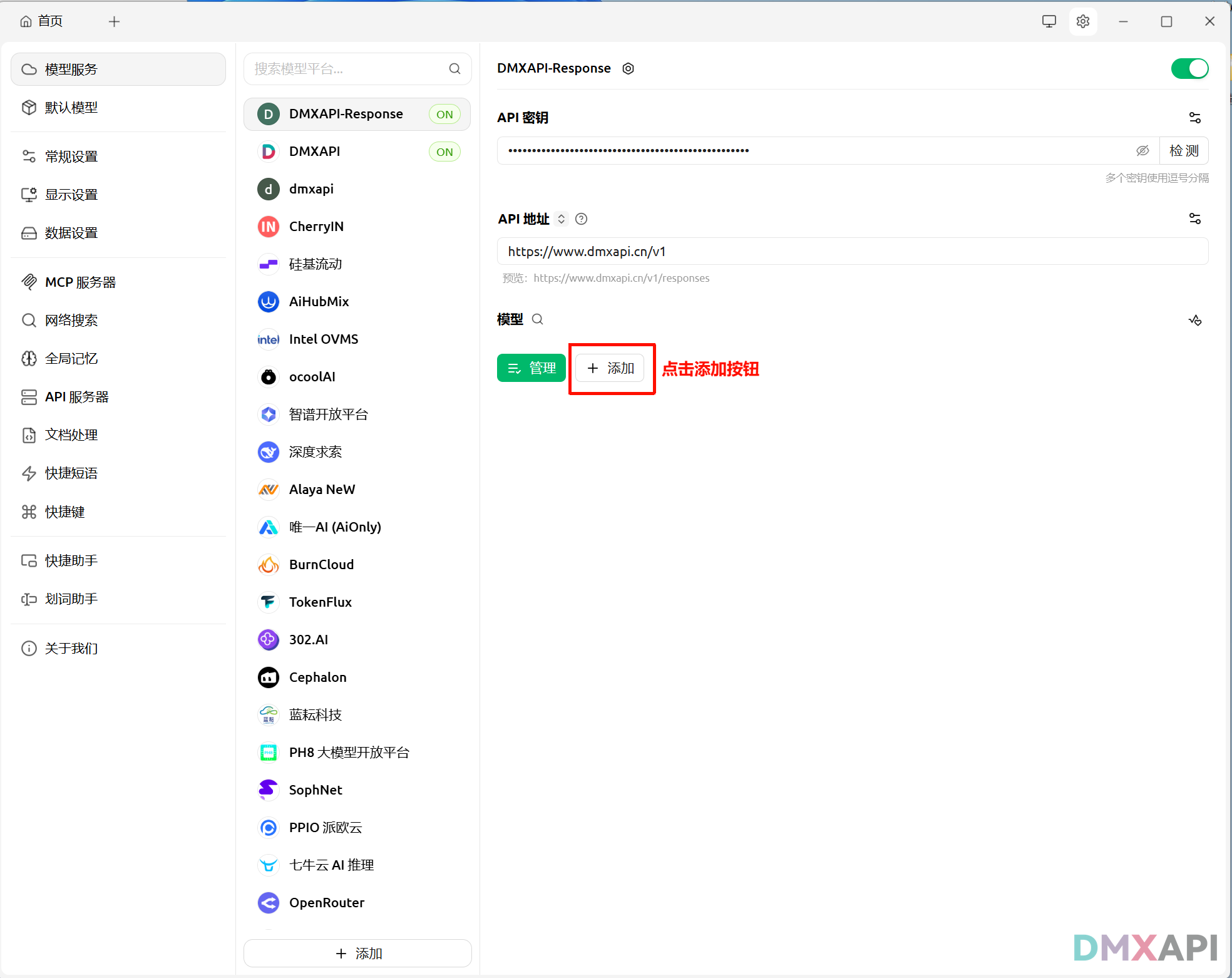Screen dimensions: 1232x978
Task: Expand the API address type selector arrows
Action: tap(562, 219)
